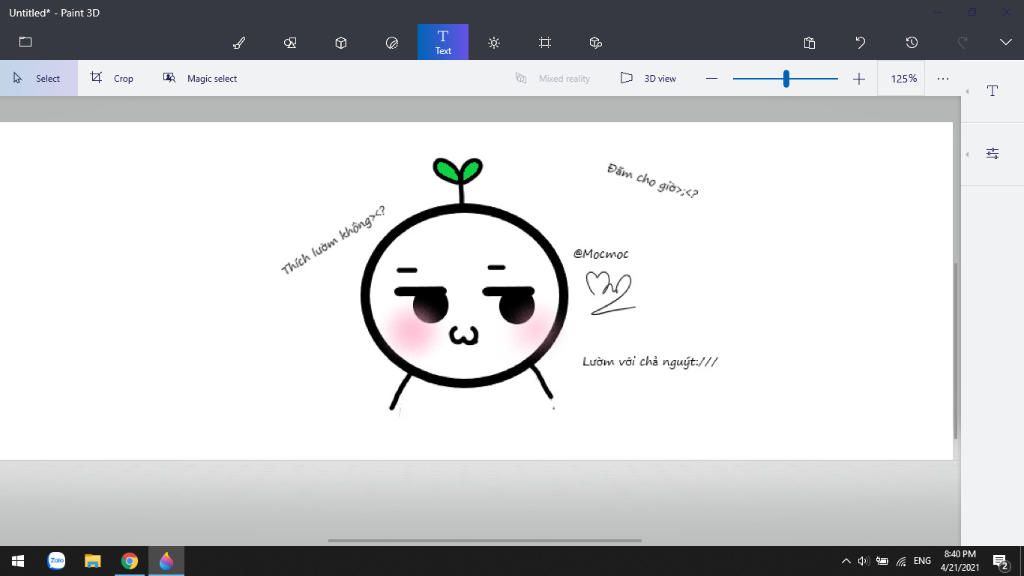Open the Stickers tool
This screenshot has height=576, width=1024.
pos(392,43)
